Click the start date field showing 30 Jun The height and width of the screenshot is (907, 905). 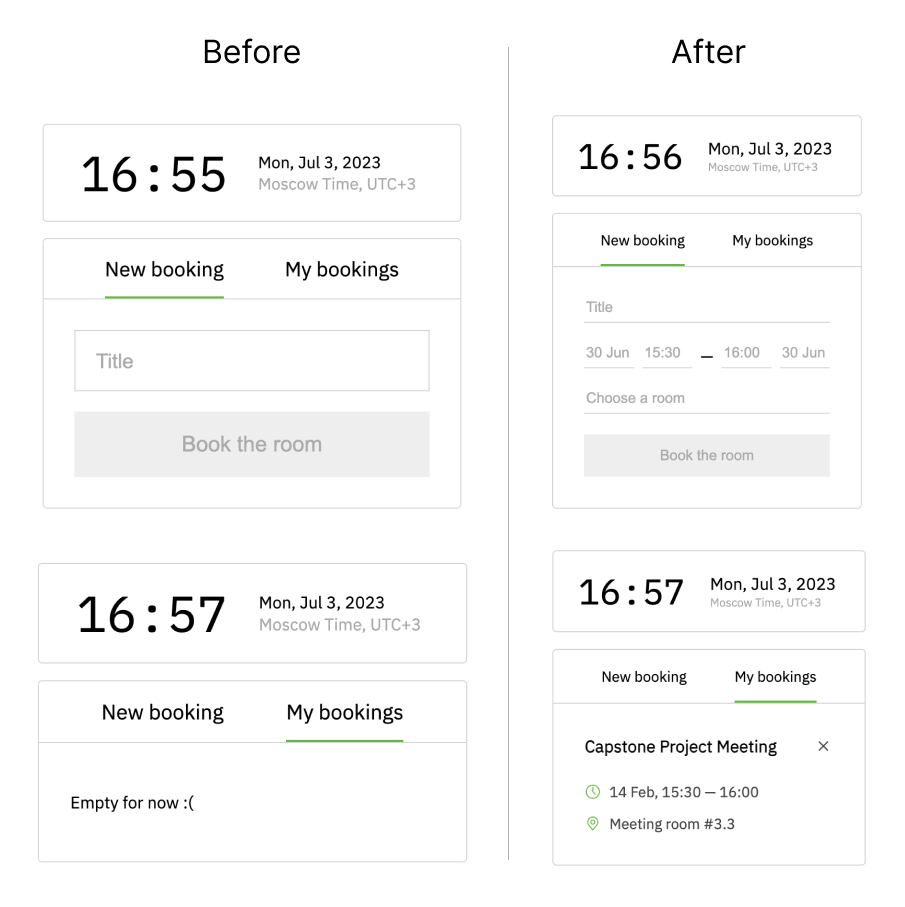(x=609, y=352)
